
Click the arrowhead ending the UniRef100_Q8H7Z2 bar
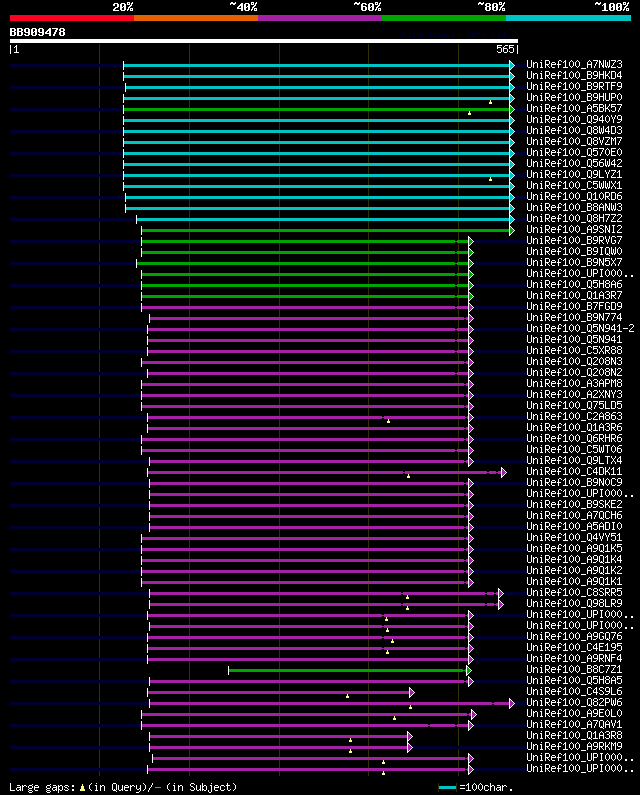[512, 219]
